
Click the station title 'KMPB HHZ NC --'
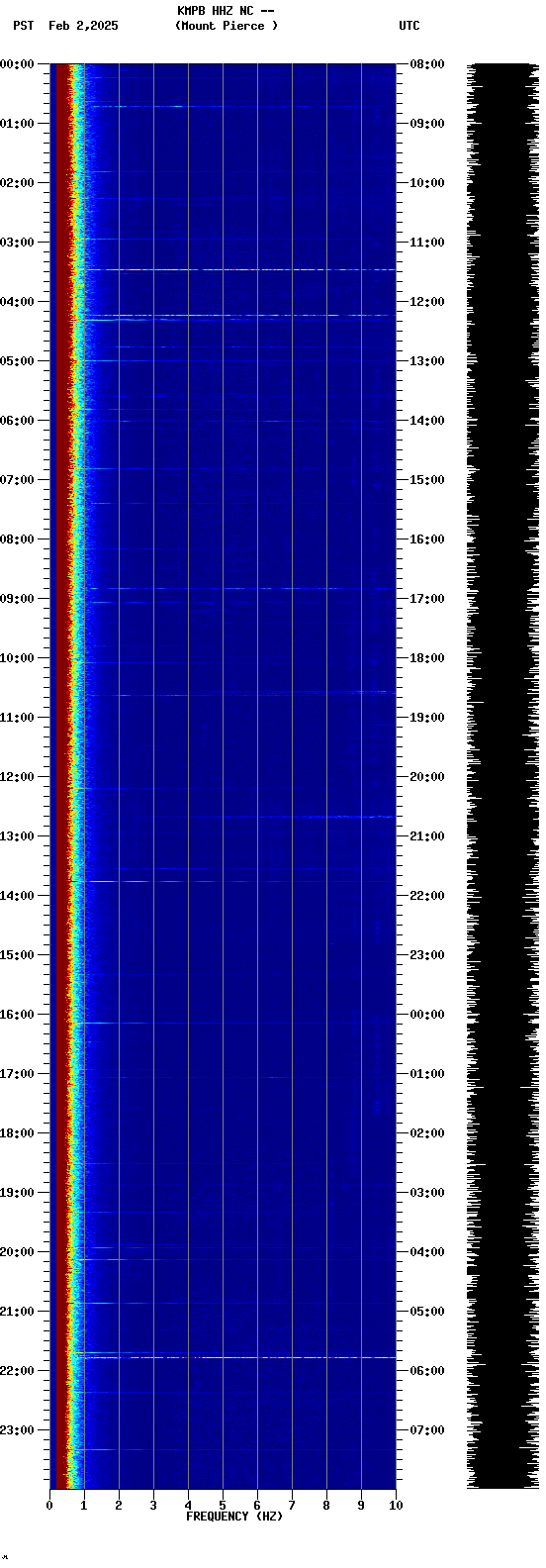tap(226, 11)
